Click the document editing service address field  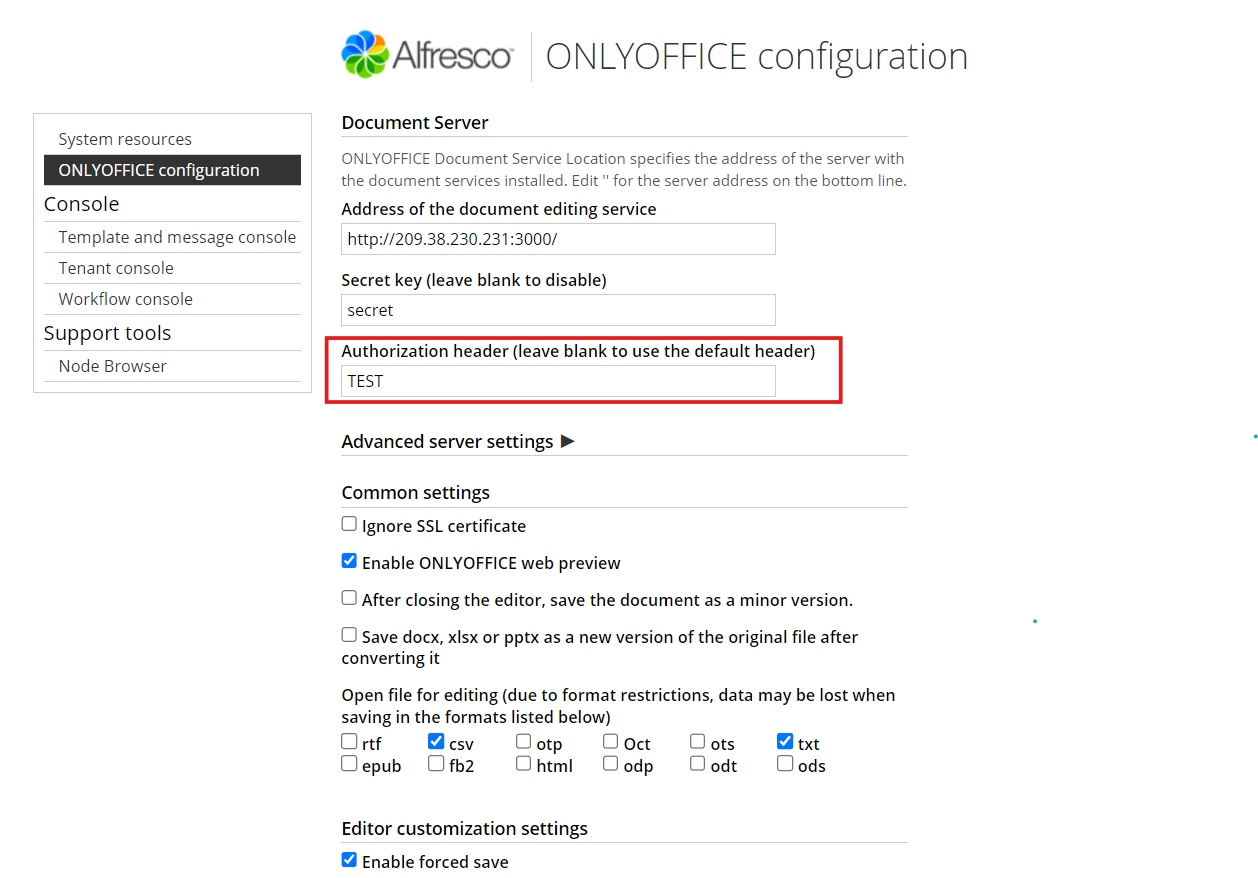(558, 239)
